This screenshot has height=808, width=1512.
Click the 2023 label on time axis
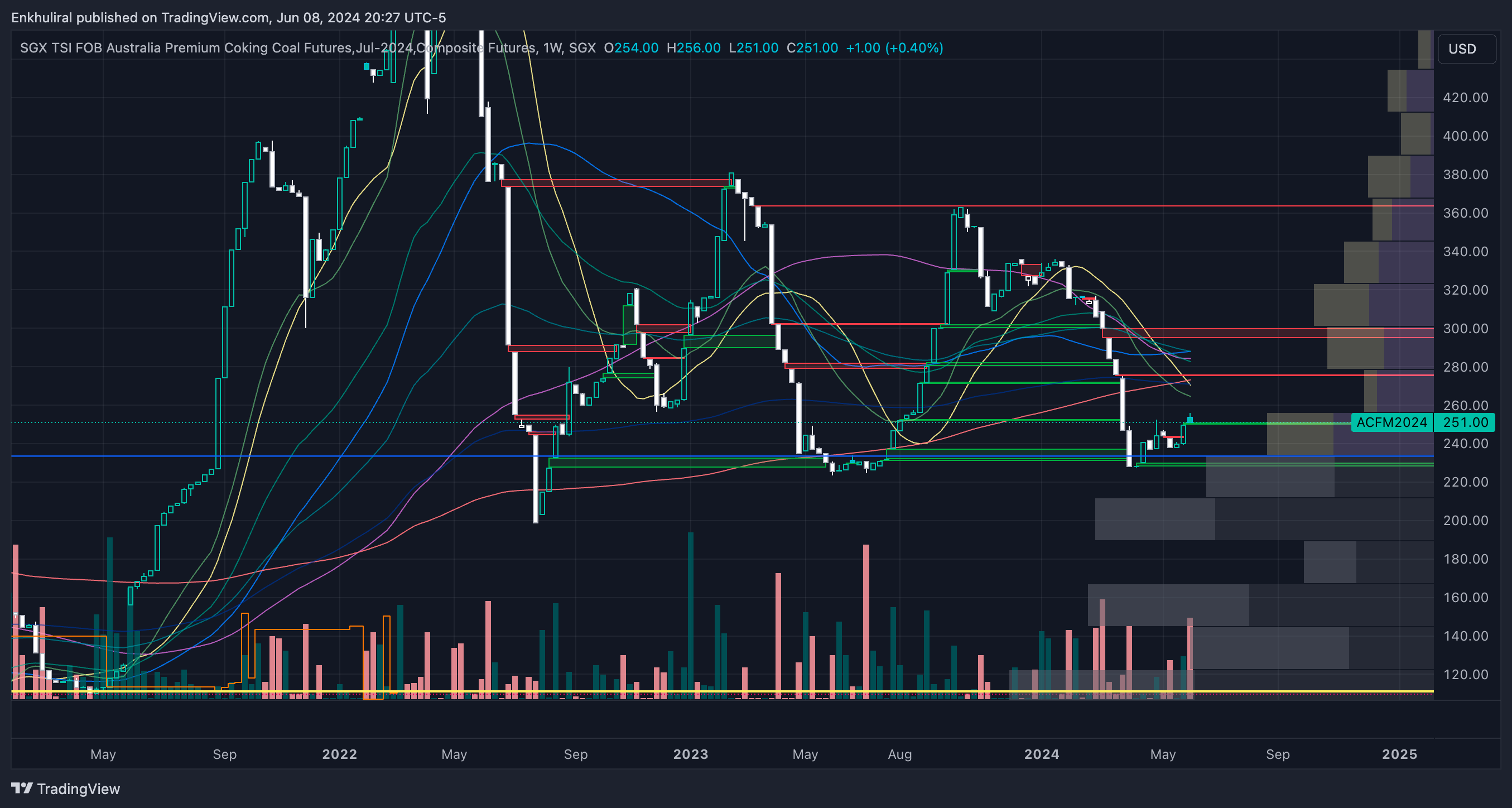pos(690,754)
